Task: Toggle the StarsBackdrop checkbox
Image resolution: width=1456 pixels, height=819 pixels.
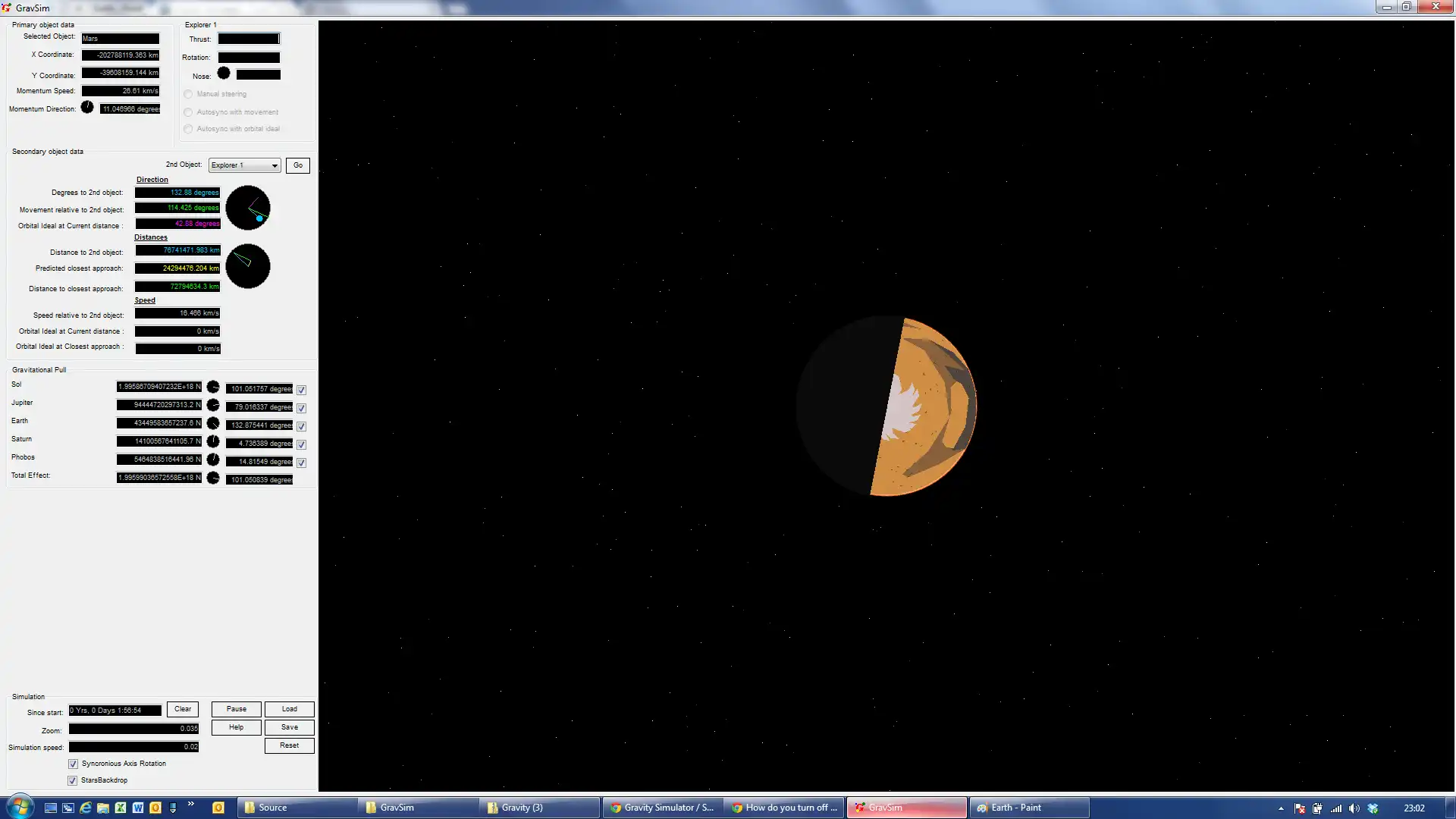Action: [72, 780]
